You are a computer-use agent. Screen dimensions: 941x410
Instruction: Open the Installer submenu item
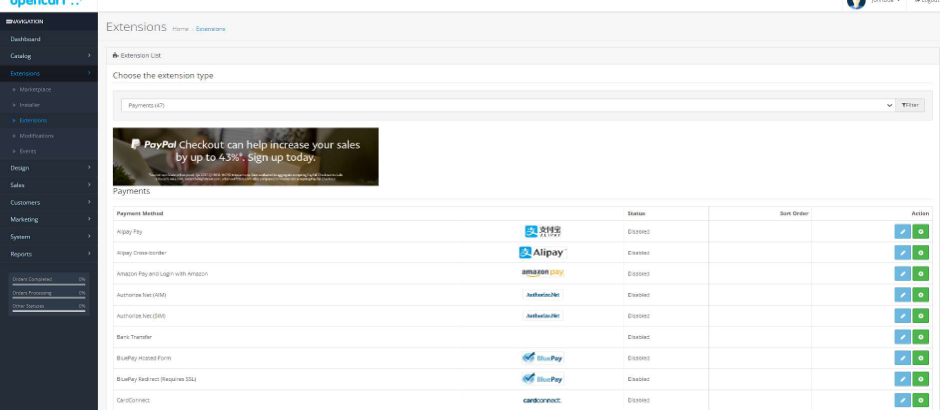[49, 105]
